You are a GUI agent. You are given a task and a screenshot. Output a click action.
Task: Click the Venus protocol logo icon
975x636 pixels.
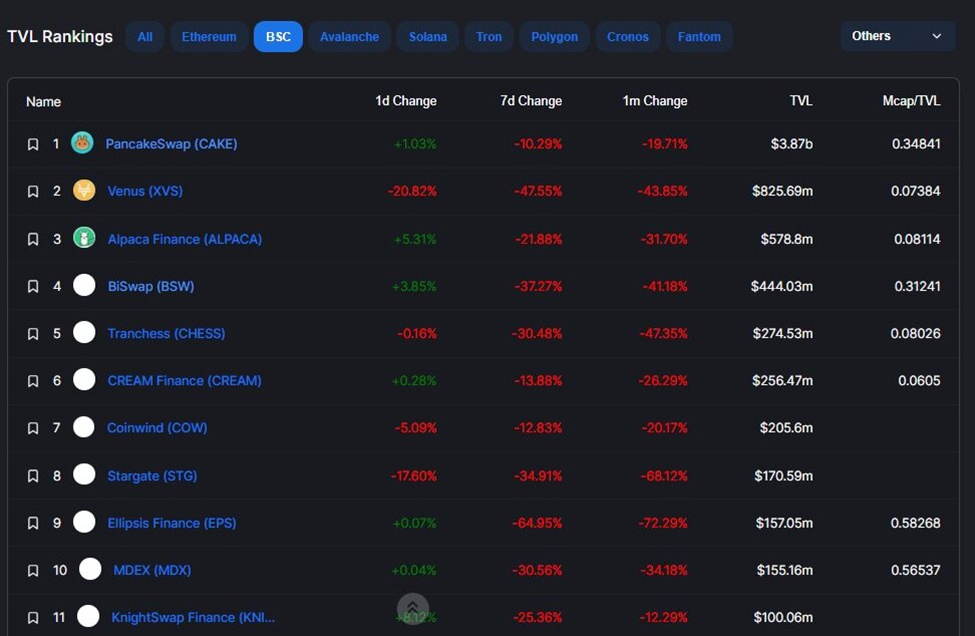[84, 190]
